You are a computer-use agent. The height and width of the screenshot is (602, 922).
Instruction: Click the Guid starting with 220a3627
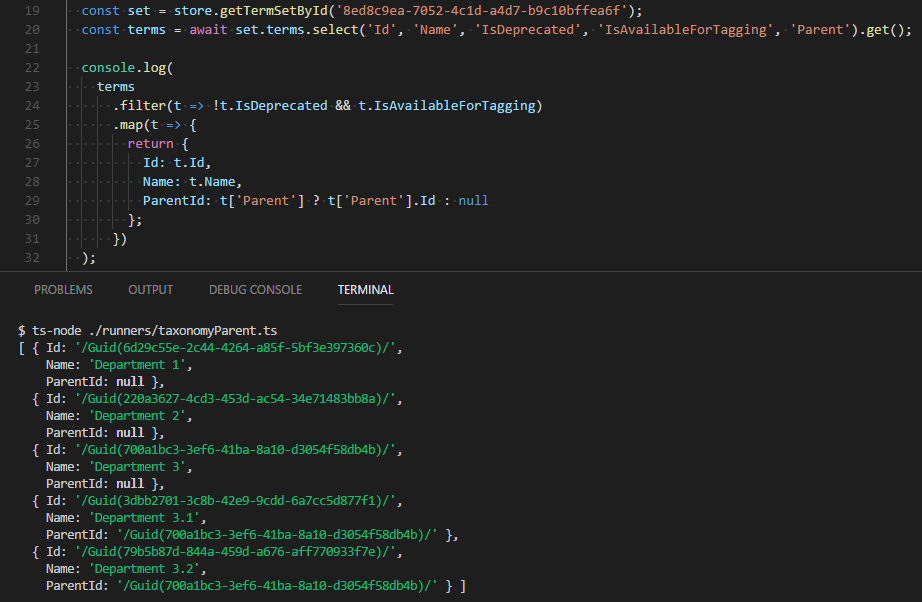click(235, 399)
